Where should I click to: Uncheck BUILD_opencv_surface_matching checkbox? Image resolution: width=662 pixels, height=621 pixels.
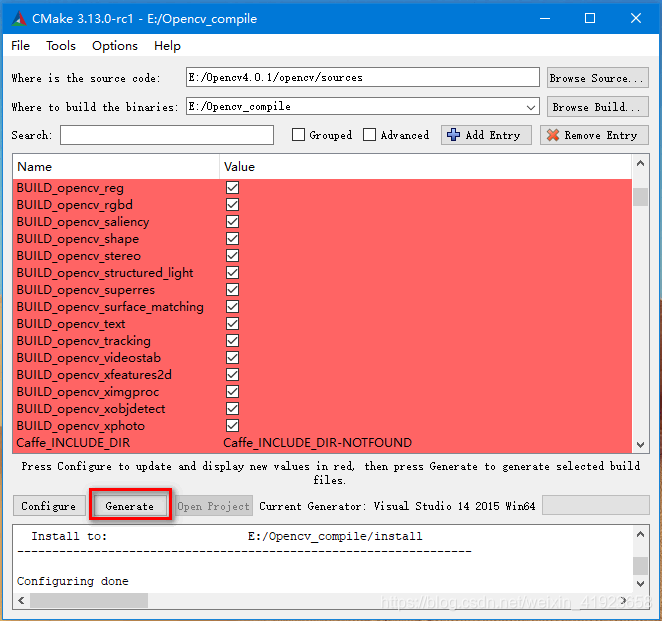[x=232, y=306]
